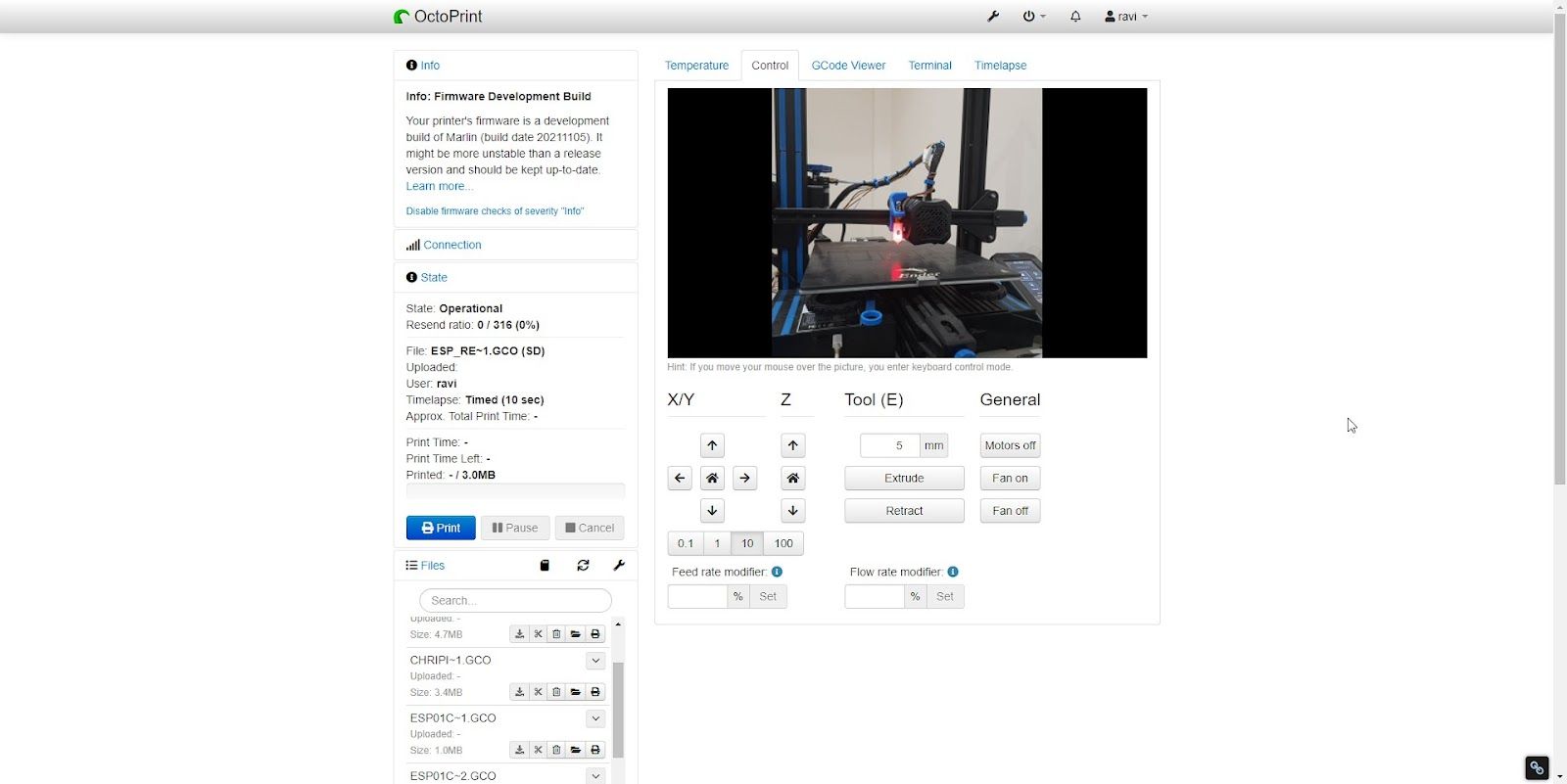Screen dimensions: 1567x784
Task: Open SD card actions in Files header
Action: point(545,566)
